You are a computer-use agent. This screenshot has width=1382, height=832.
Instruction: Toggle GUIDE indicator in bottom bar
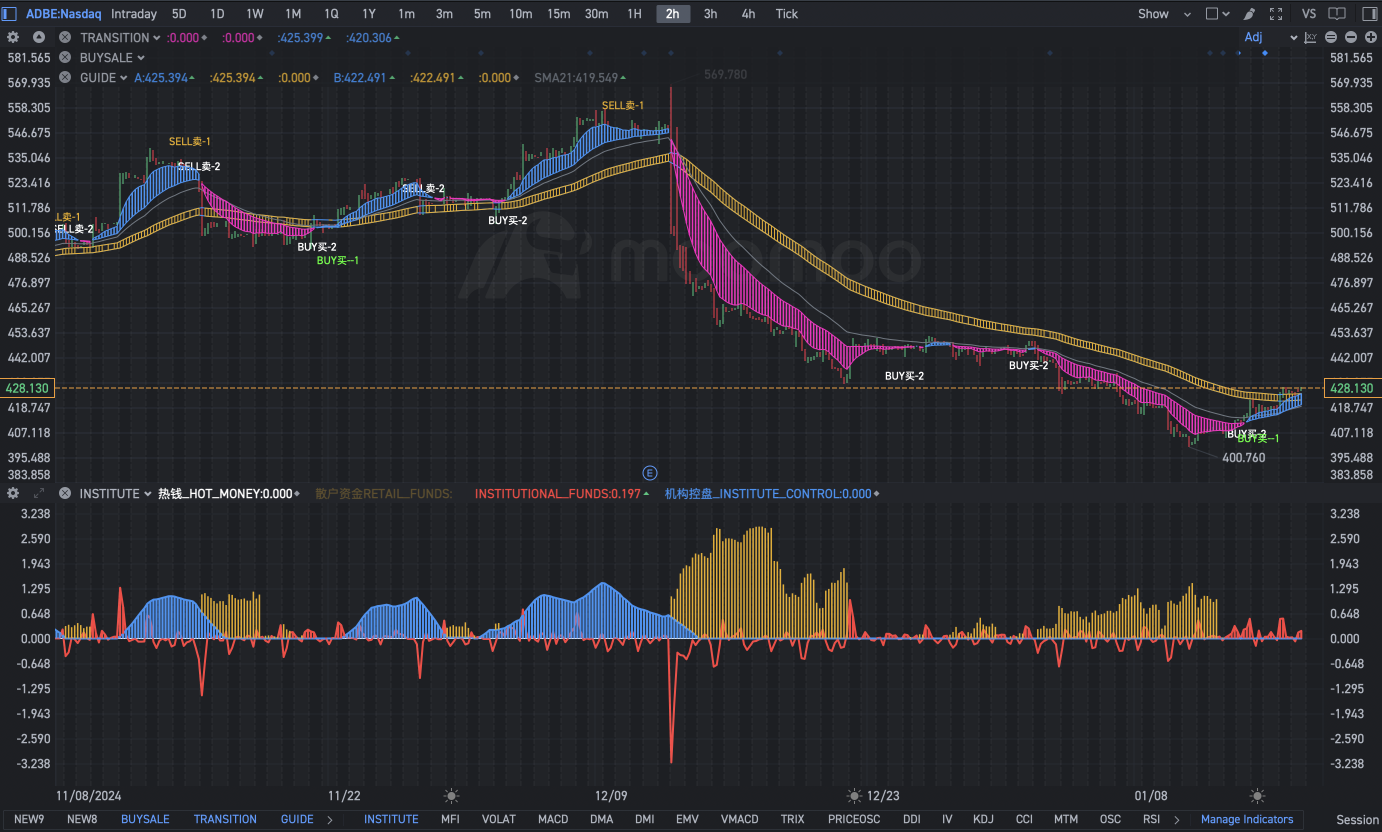(x=297, y=819)
